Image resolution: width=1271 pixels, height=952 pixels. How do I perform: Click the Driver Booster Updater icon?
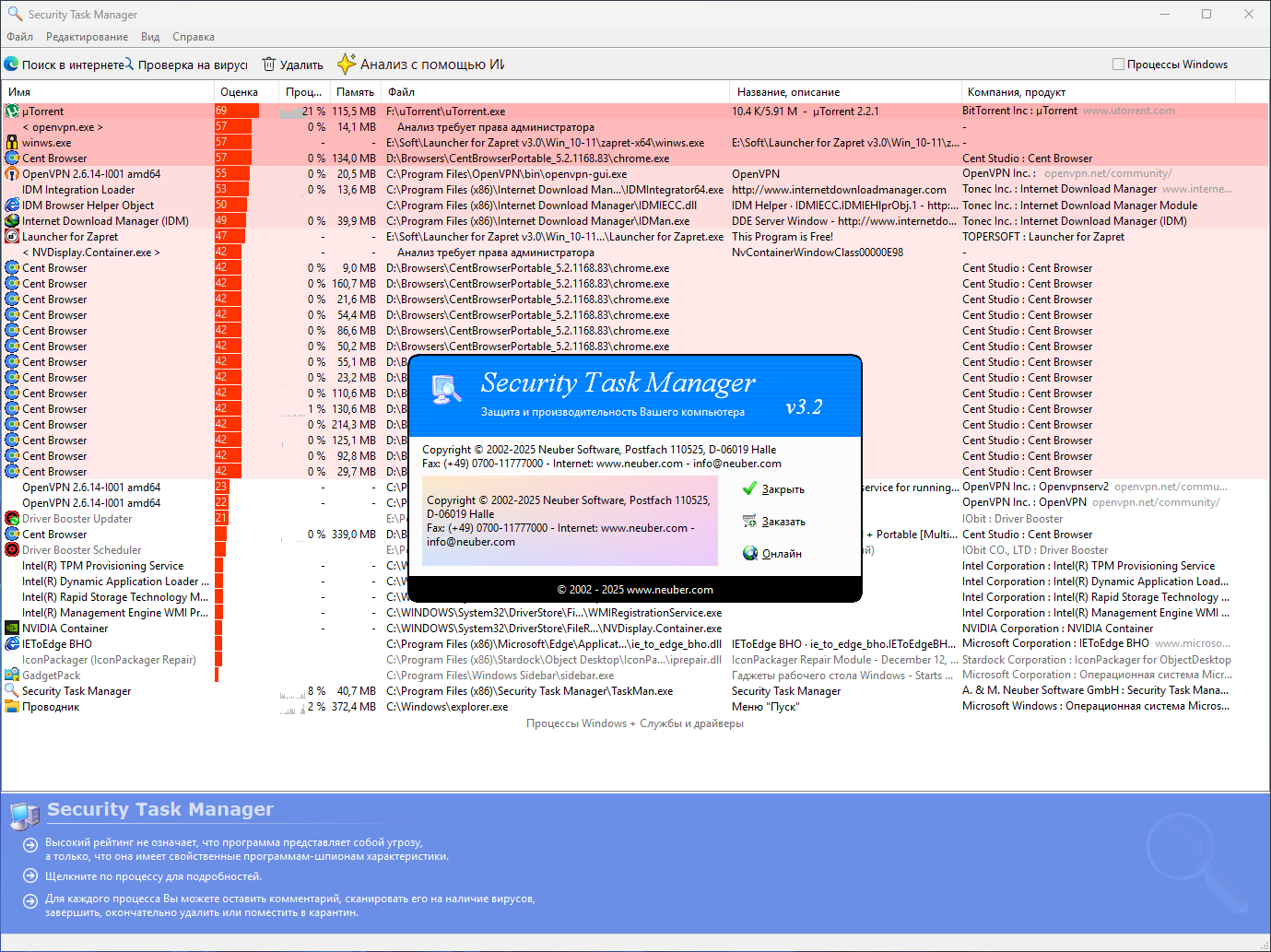(x=12, y=519)
